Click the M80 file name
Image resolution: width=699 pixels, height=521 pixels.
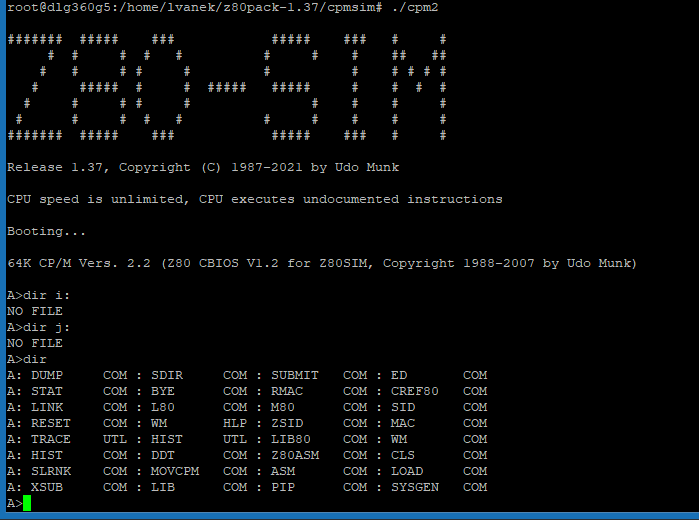click(283, 407)
